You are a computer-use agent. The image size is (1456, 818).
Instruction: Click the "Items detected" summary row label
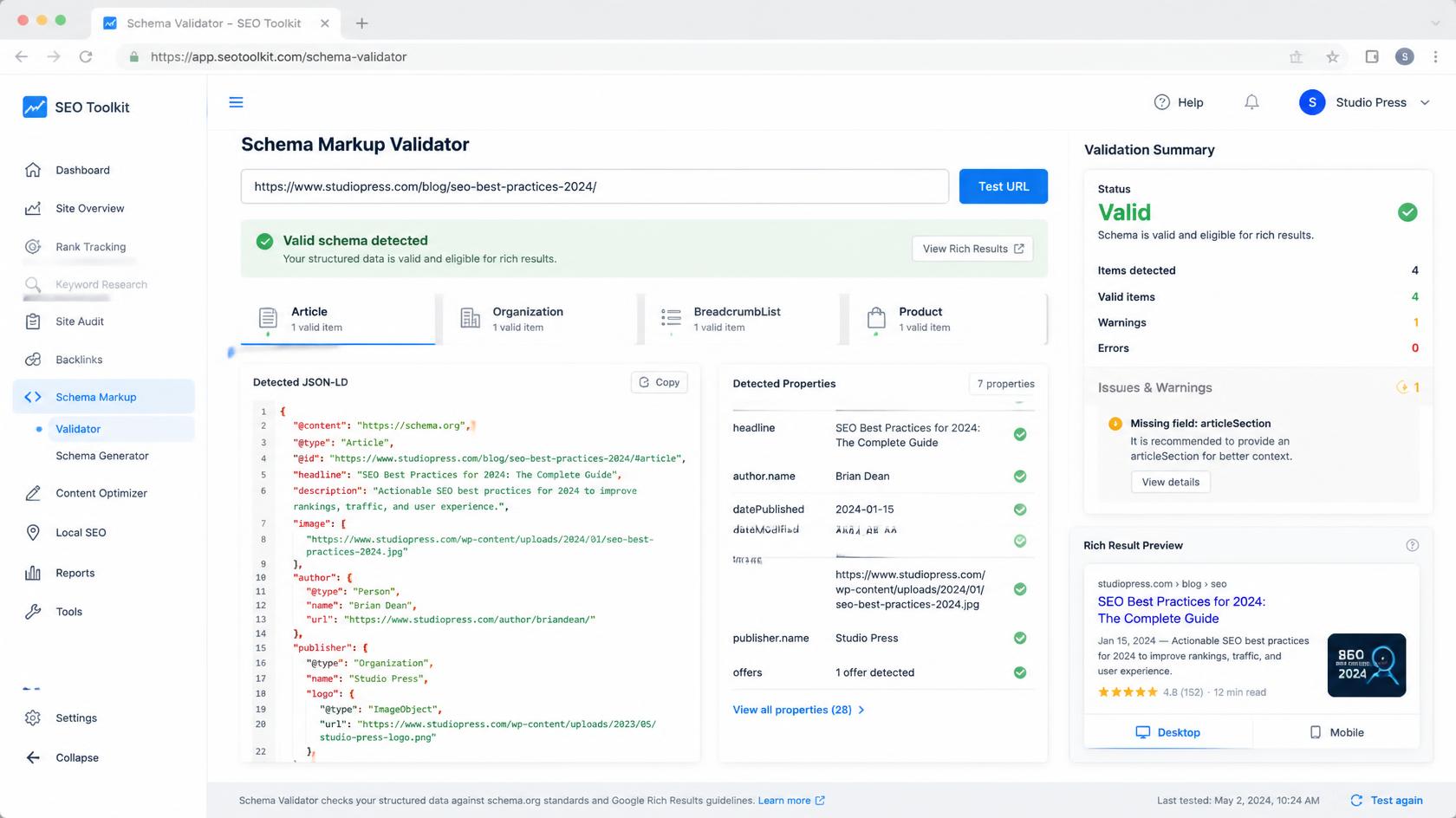[x=1136, y=270]
